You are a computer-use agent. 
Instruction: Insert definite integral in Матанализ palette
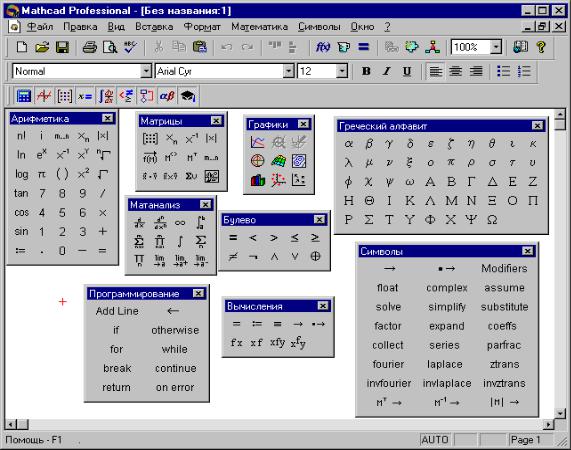point(201,222)
